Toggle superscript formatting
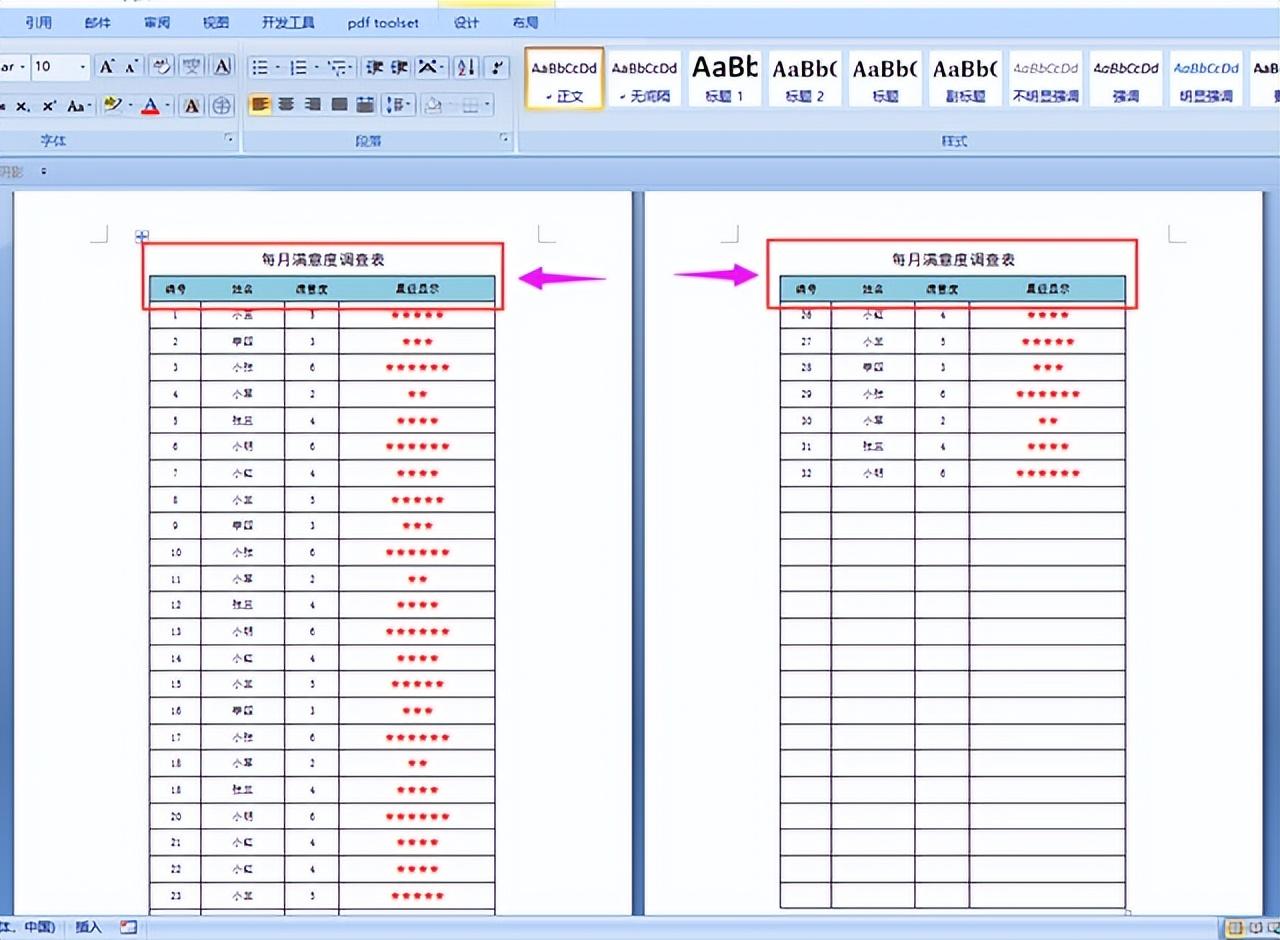 pos(49,106)
